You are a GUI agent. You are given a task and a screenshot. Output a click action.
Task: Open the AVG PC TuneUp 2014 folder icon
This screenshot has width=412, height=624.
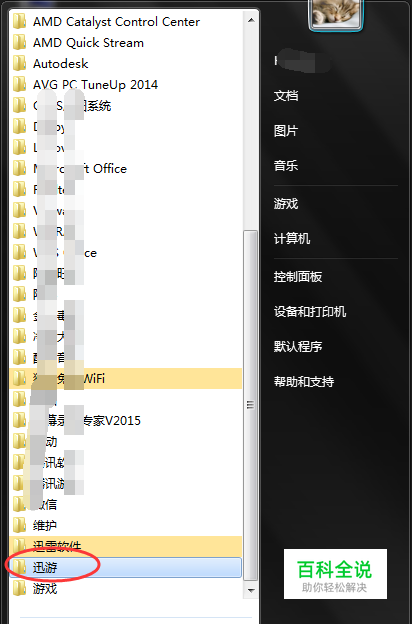click(19, 85)
